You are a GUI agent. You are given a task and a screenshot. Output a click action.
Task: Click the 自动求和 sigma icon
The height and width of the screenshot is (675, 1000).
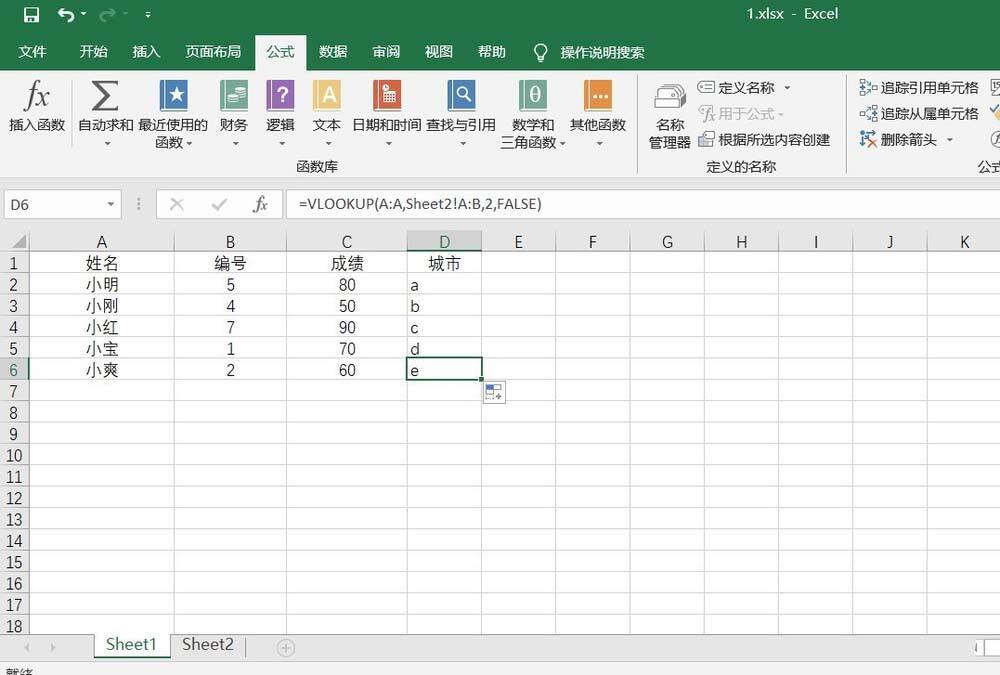point(105,96)
